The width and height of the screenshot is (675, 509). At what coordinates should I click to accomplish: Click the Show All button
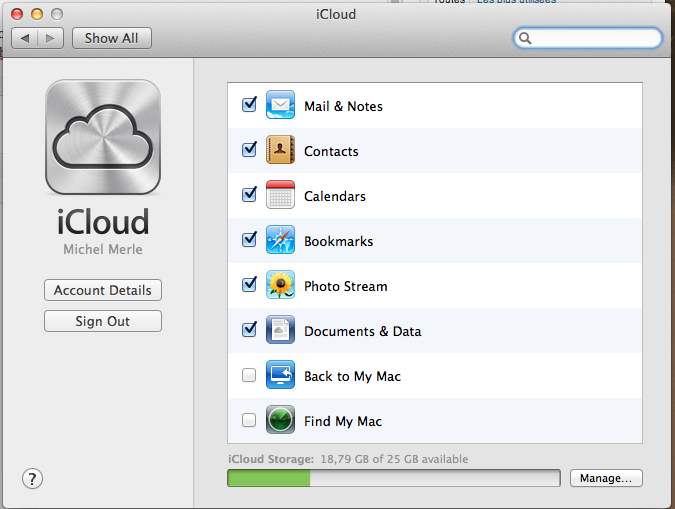[x=111, y=38]
